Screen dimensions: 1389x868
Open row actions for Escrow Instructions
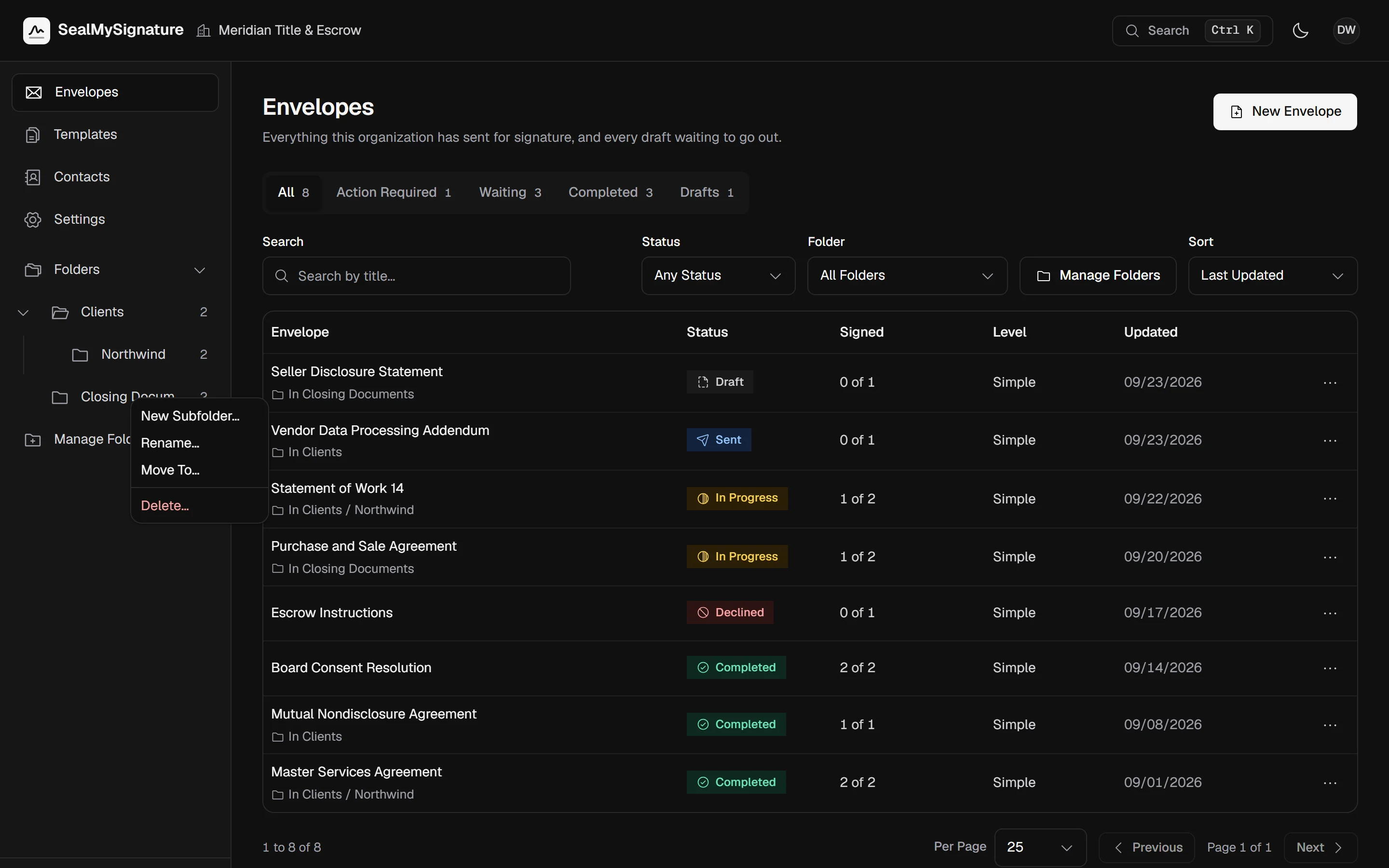tap(1330, 613)
